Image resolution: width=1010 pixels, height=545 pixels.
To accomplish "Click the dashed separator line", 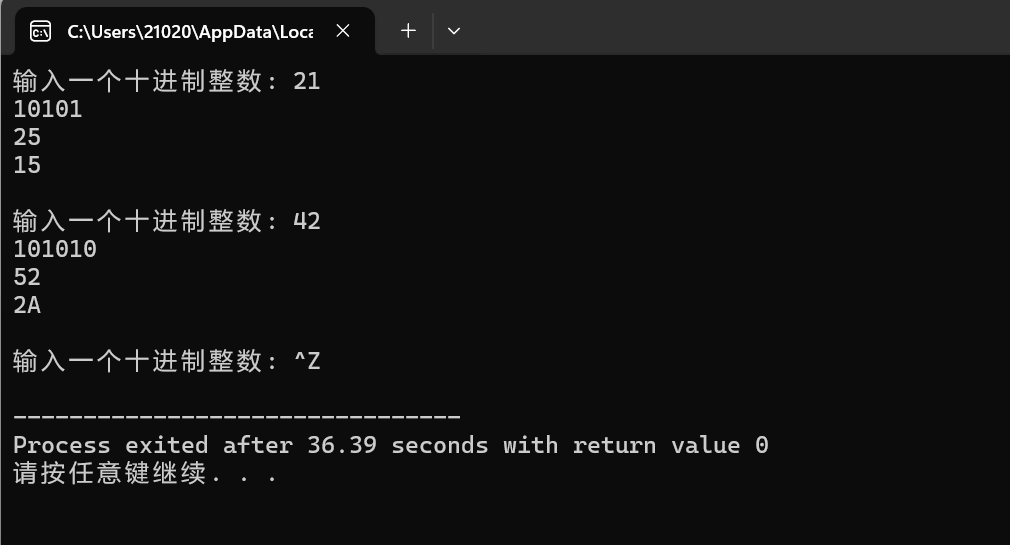I will pyautogui.click(x=237, y=417).
